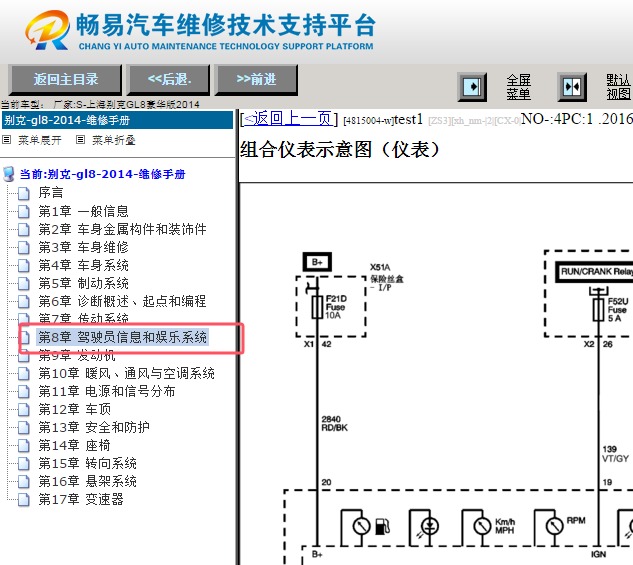
Task: Click the page icon next to 第15章
Action: pos(24,464)
